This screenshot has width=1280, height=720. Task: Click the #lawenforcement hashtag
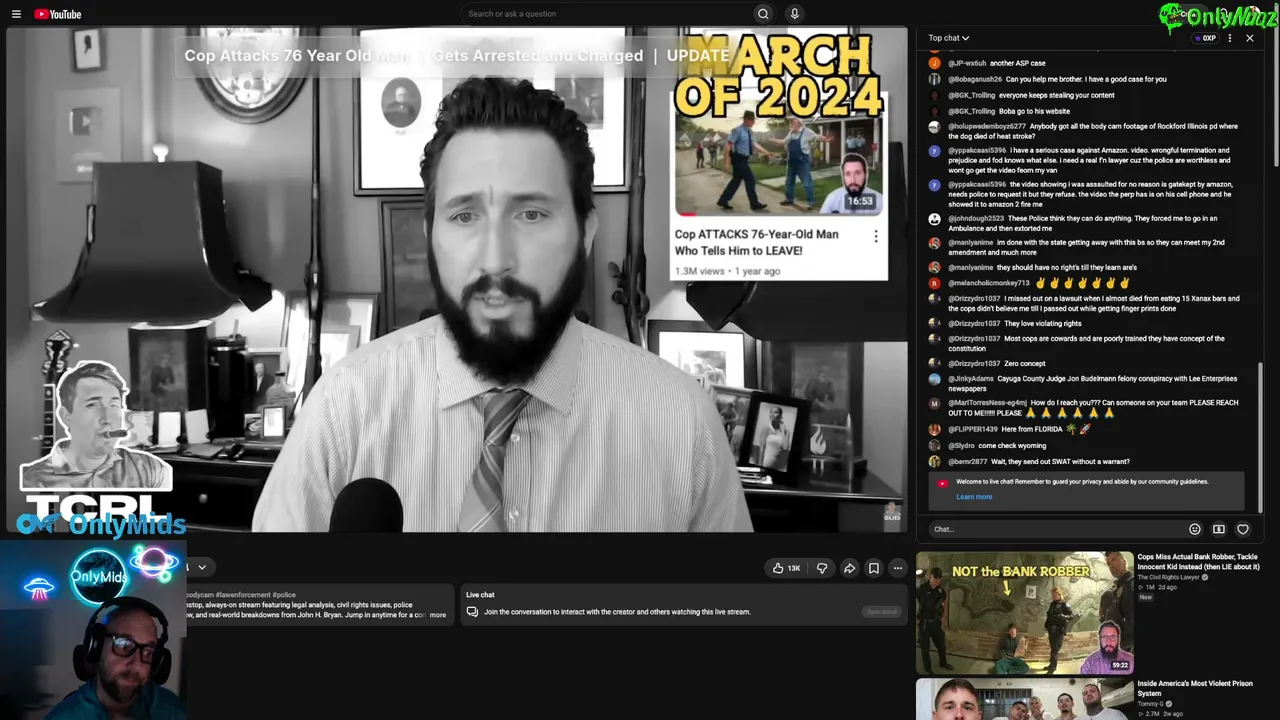pos(243,595)
